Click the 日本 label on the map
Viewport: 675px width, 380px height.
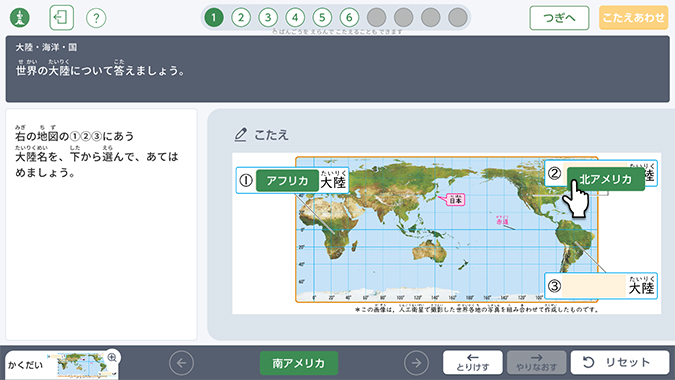point(455,200)
